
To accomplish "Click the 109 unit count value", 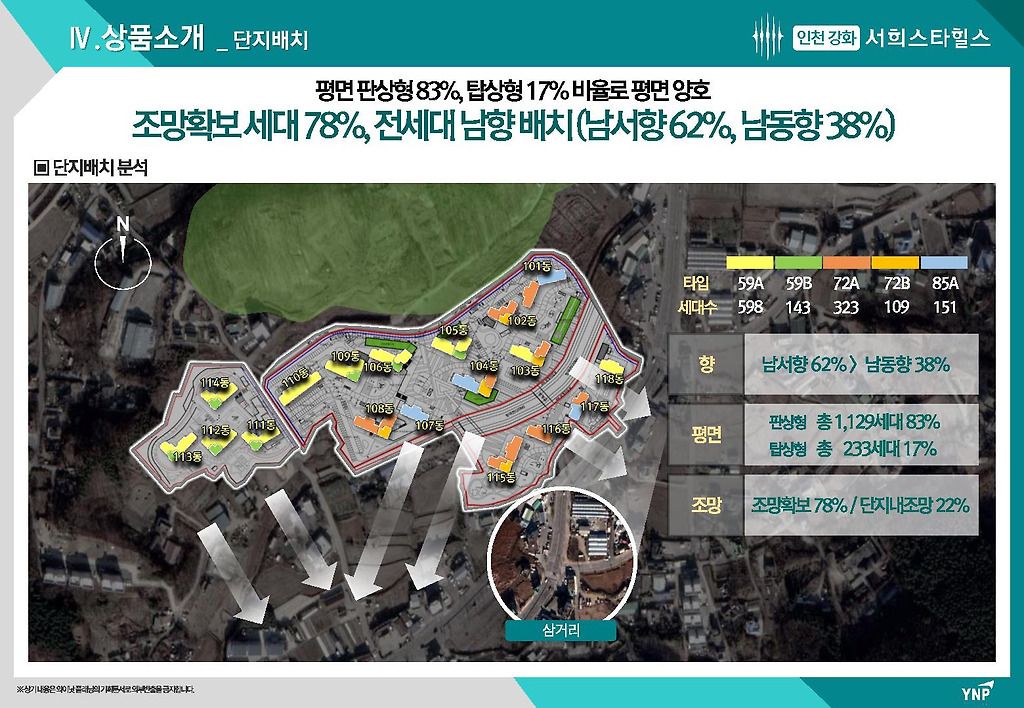I will click(896, 307).
